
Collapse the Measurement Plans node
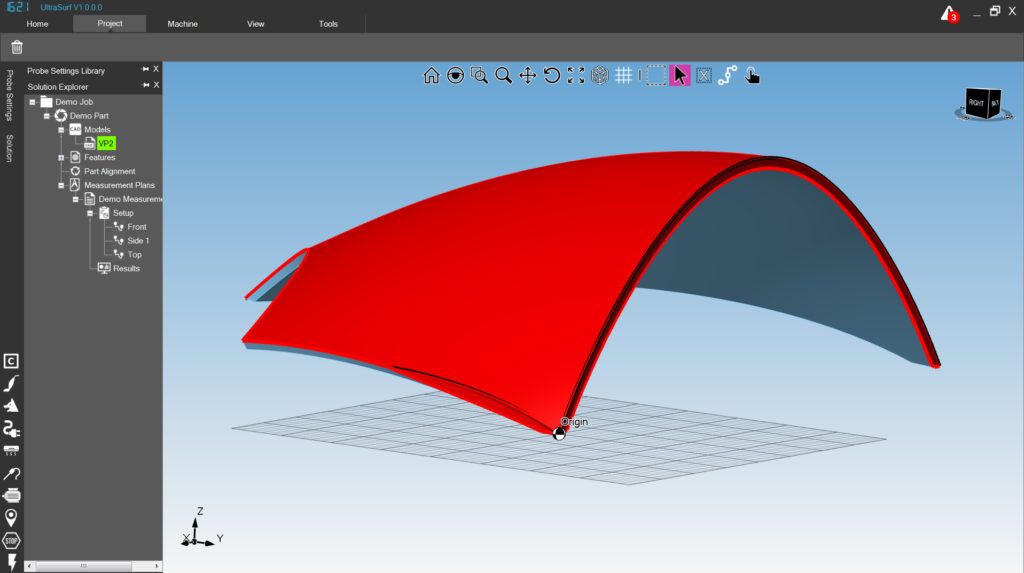coord(61,185)
